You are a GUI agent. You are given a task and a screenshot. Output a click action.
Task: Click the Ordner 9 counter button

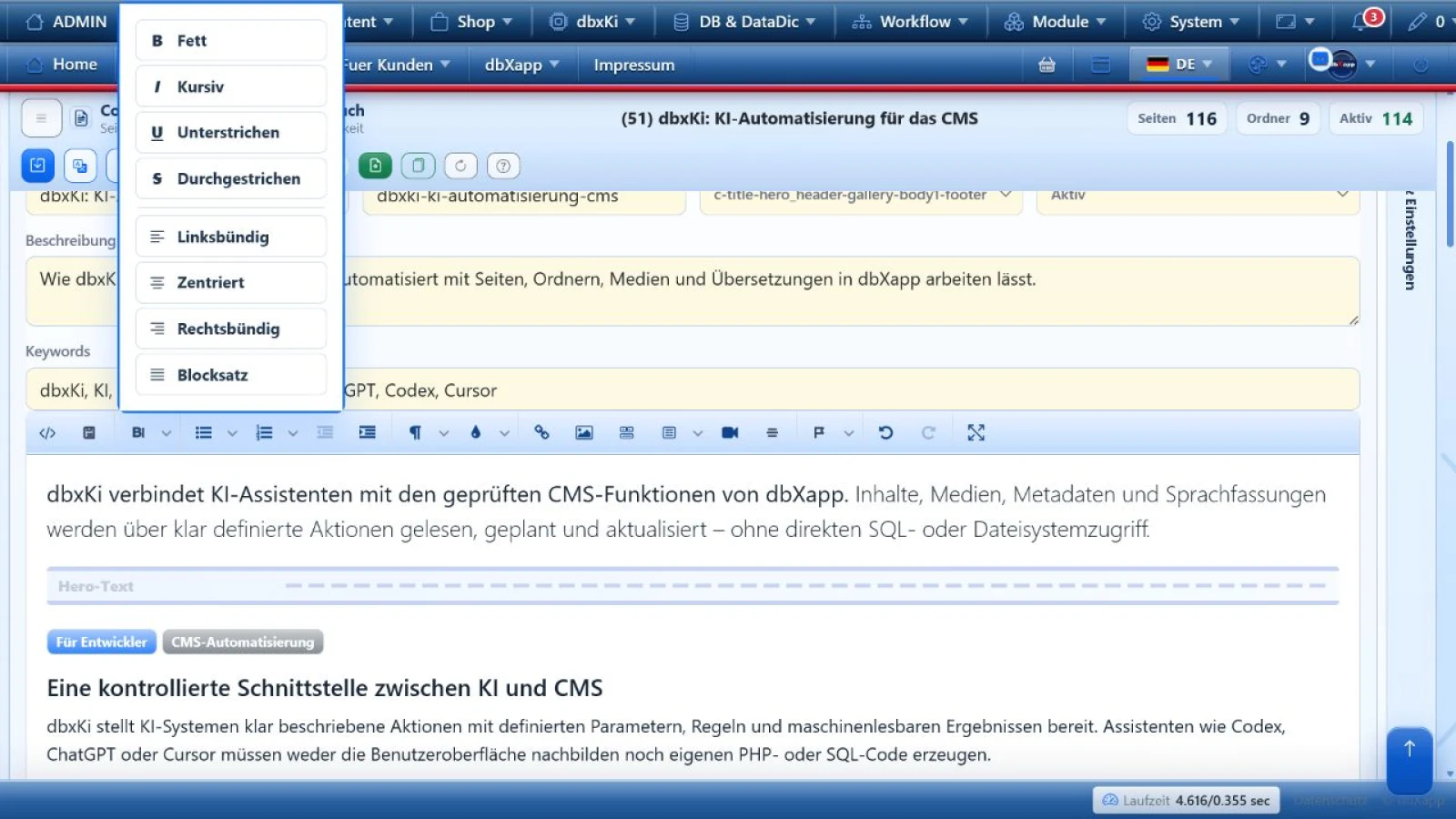pyautogui.click(x=1278, y=118)
